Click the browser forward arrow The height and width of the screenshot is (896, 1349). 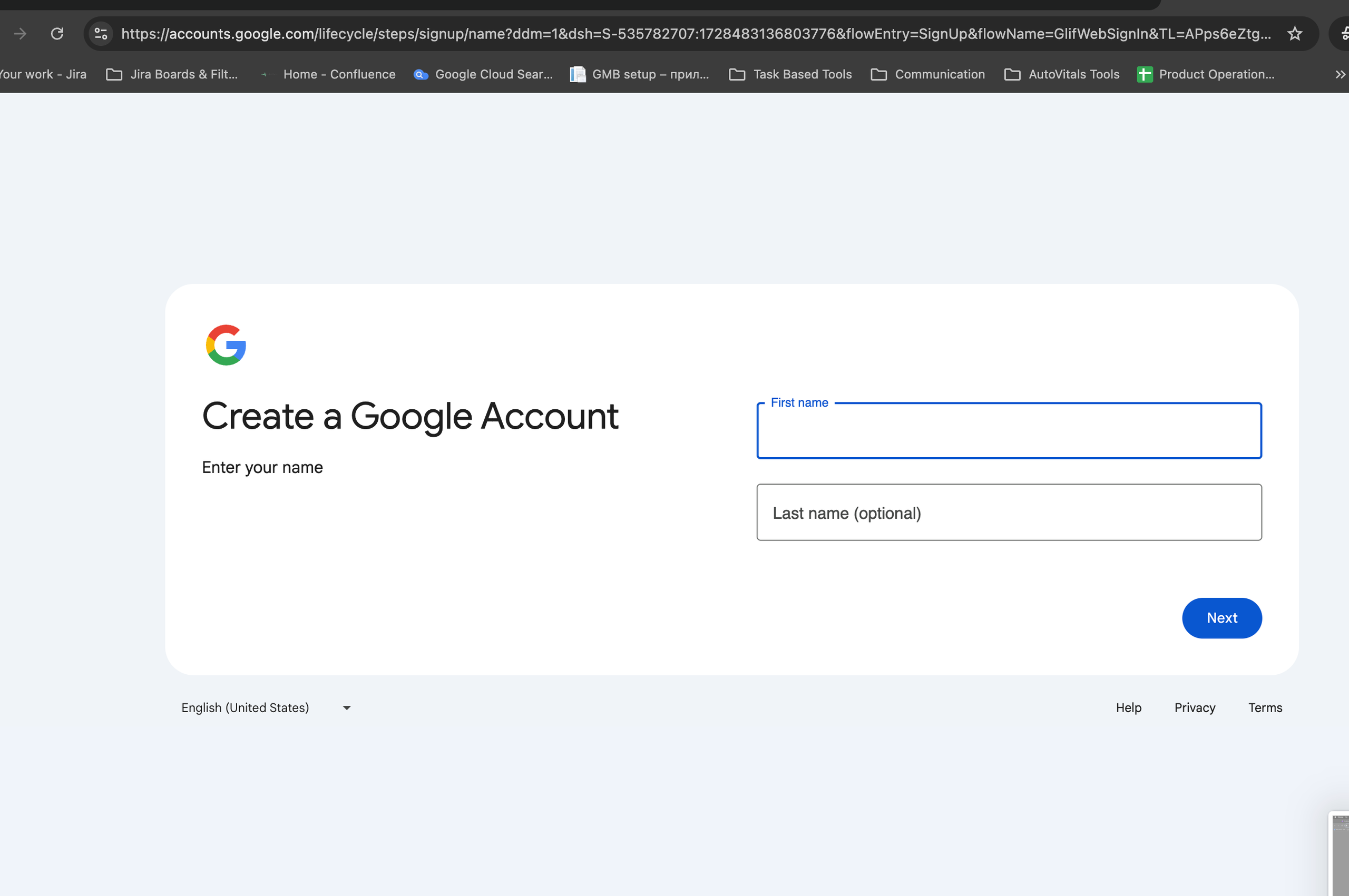point(20,34)
